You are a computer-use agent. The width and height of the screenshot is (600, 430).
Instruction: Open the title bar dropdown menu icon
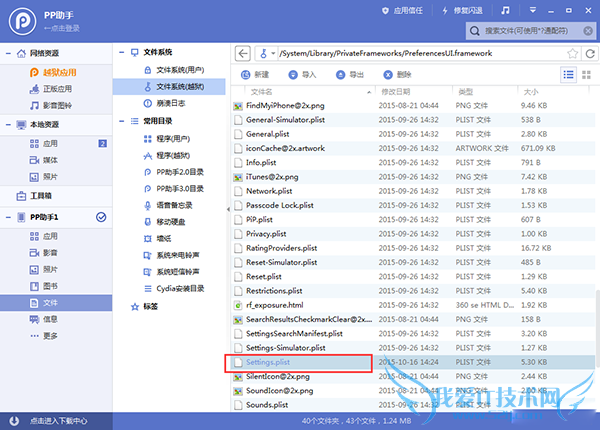[x=533, y=10]
